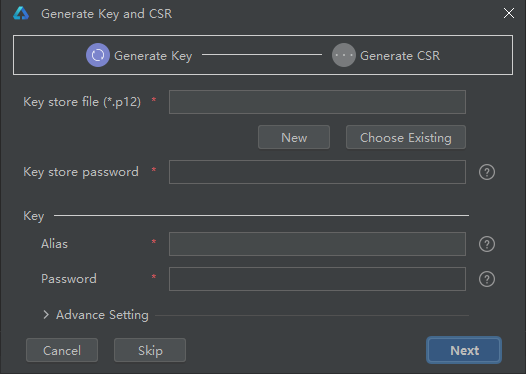Focus the Key store file input field
The height and width of the screenshot is (374, 526).
coord(317,102)
